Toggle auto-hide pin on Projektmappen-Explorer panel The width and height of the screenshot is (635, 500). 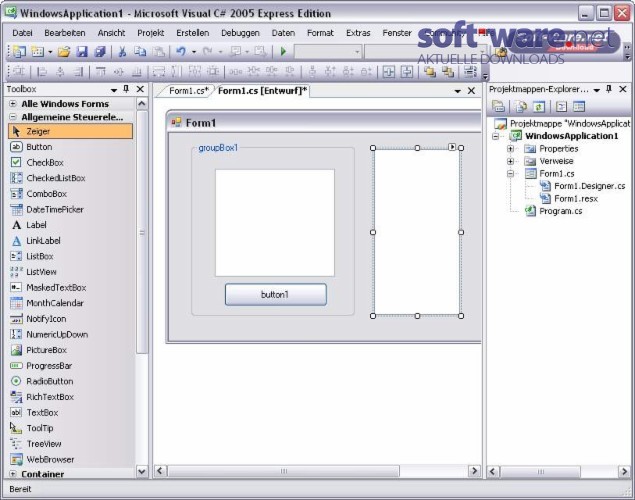(x=609, y=89)
